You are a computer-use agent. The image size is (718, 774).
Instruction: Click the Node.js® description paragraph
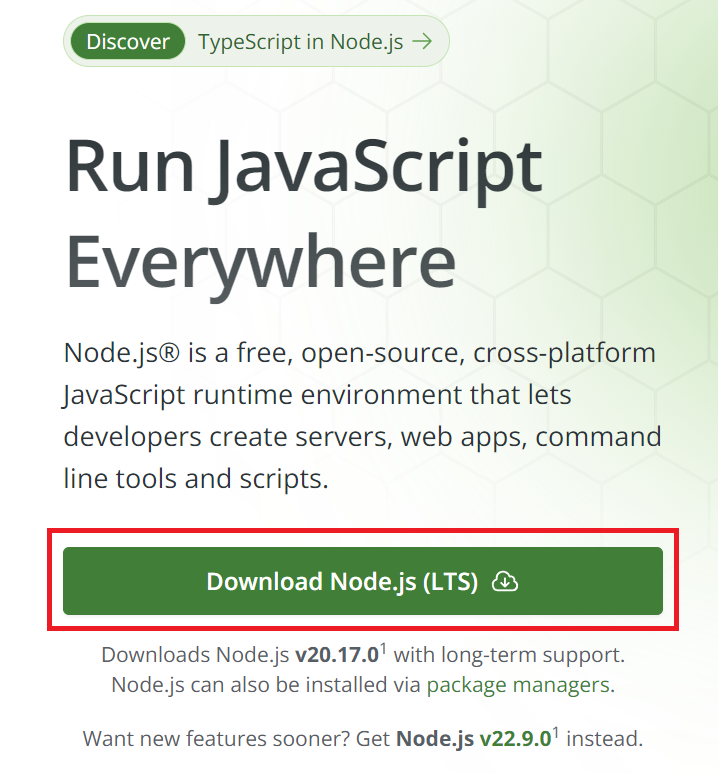point(363,416)
